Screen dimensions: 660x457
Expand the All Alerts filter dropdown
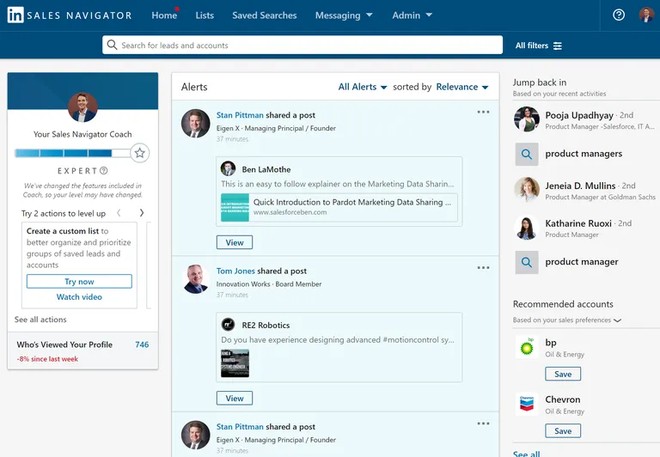pyautogui.click(x=362, y=87)
